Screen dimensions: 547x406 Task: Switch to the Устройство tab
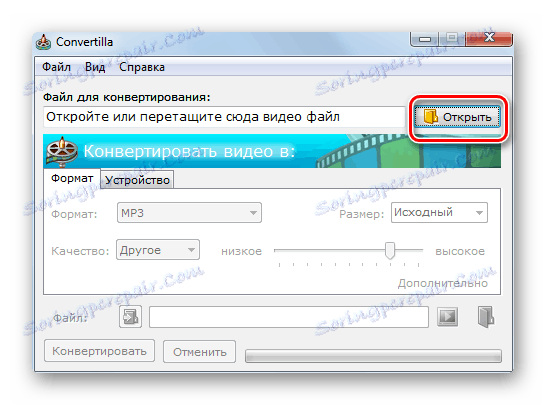coord(137,180)
